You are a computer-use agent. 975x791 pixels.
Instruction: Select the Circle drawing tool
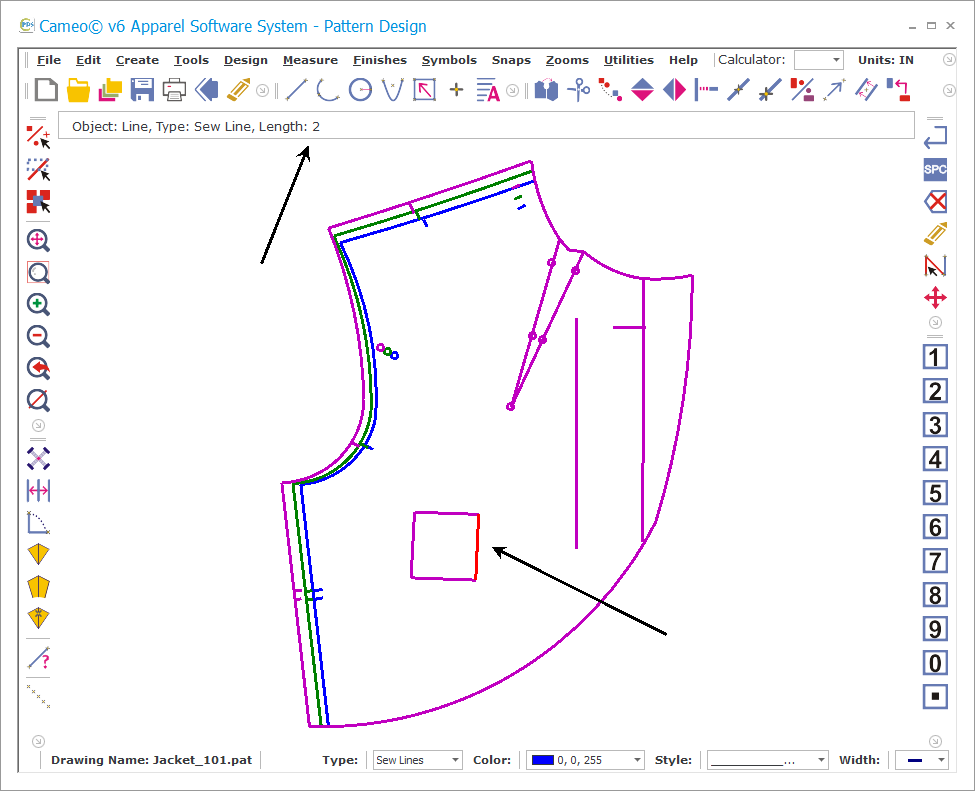[360, 90]
